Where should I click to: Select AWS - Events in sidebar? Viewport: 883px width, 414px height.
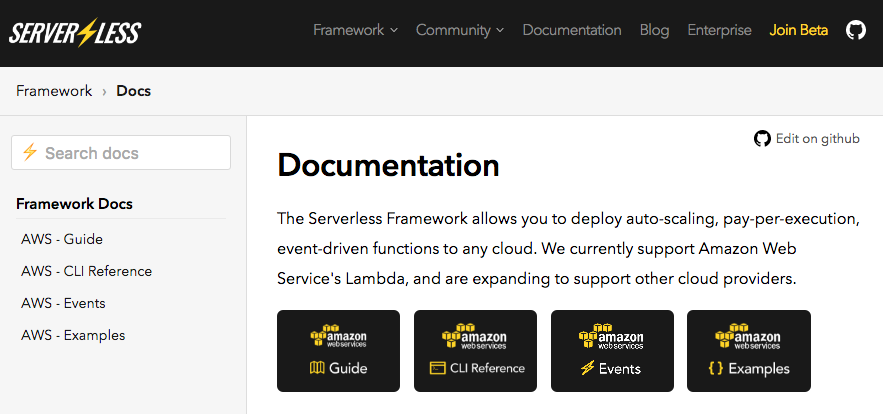pyautogui.click(x=63, y=303)
